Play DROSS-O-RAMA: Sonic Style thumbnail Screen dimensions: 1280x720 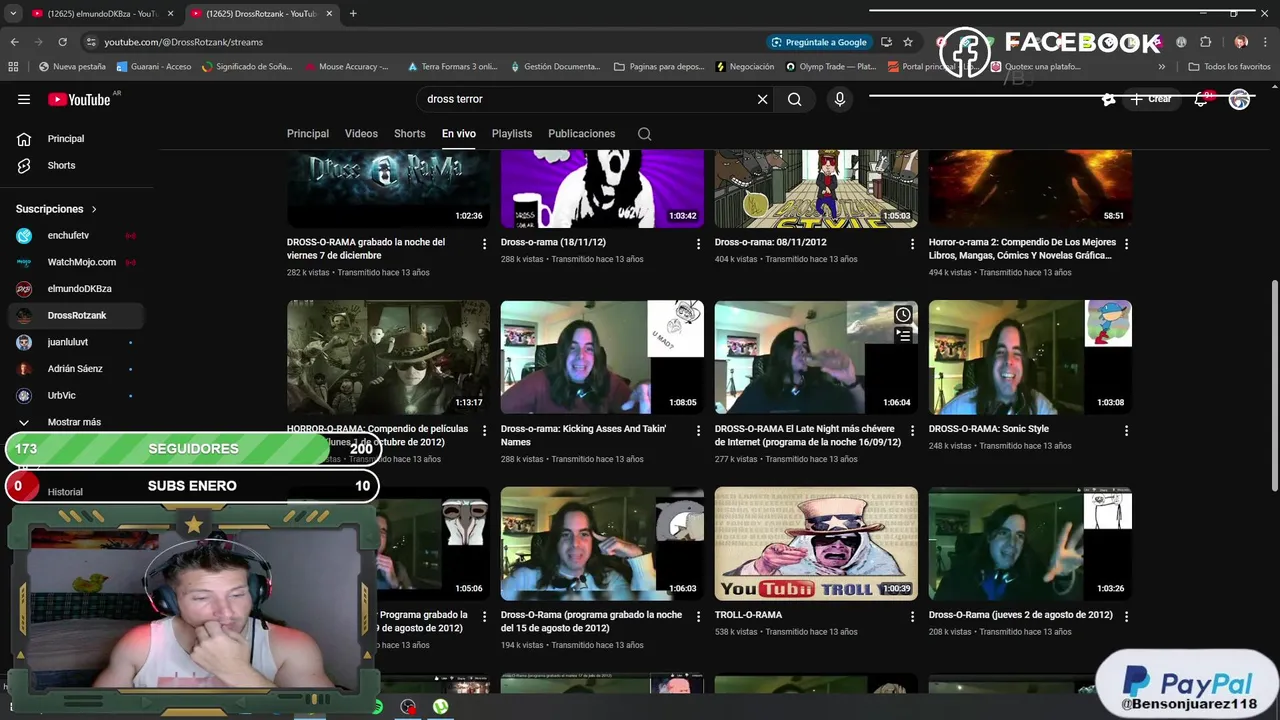point(1030,357)
